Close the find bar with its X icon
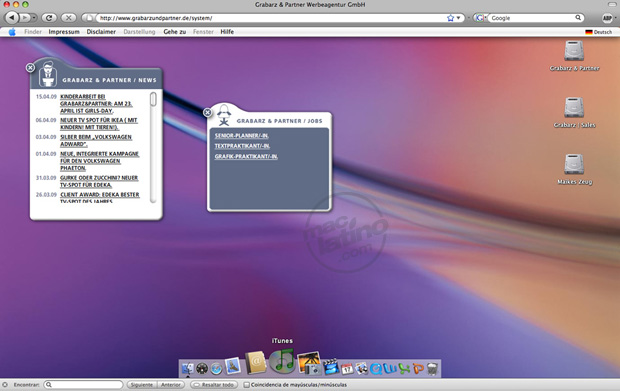This screenshot has width=620, height=391. click(x=5, y=384)
